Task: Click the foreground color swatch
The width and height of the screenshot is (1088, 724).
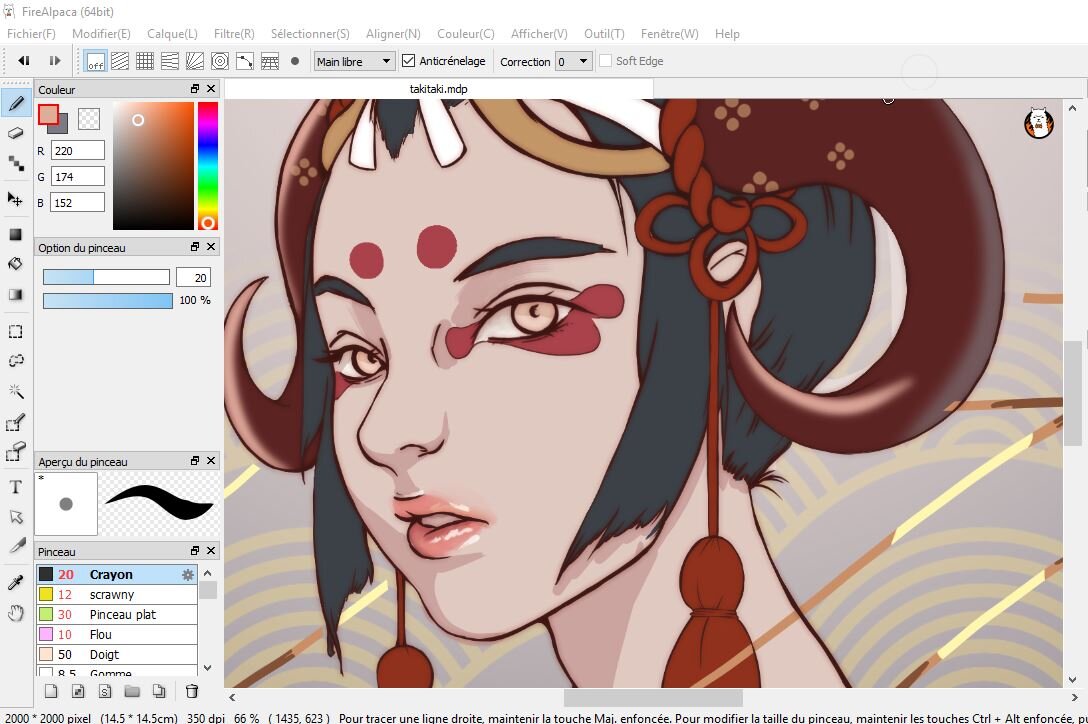Action: click(48, 115)
